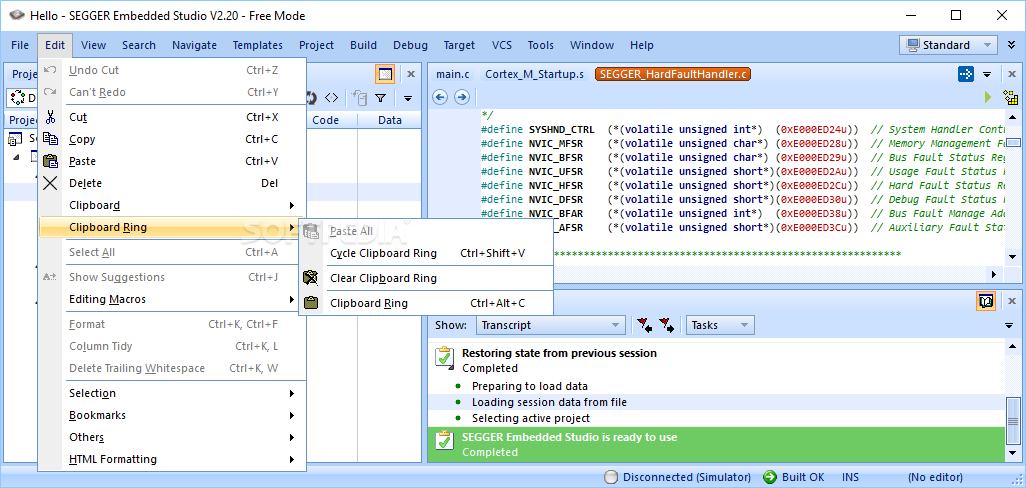This screenshot has height=488, width=1026.
Task: Toggle the output panel book icon button
Action: 986,300
